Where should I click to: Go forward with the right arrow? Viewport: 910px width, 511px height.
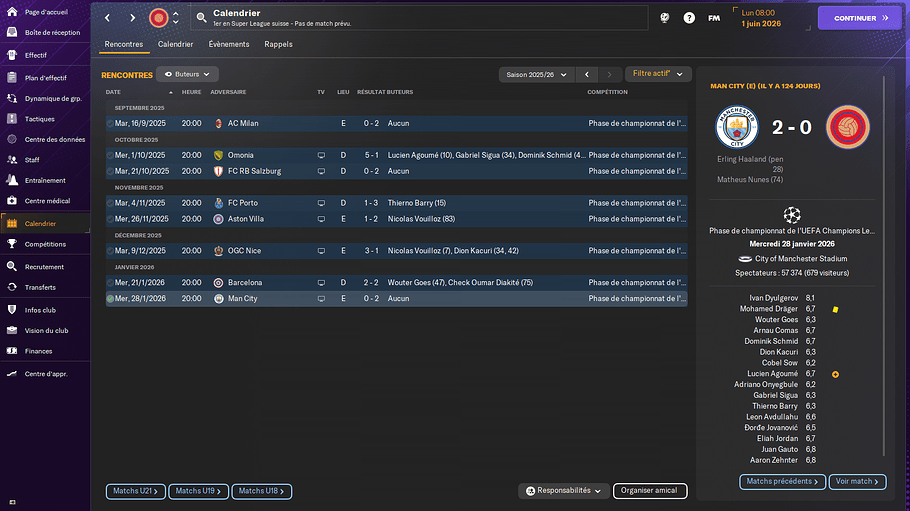coord(132,18)
